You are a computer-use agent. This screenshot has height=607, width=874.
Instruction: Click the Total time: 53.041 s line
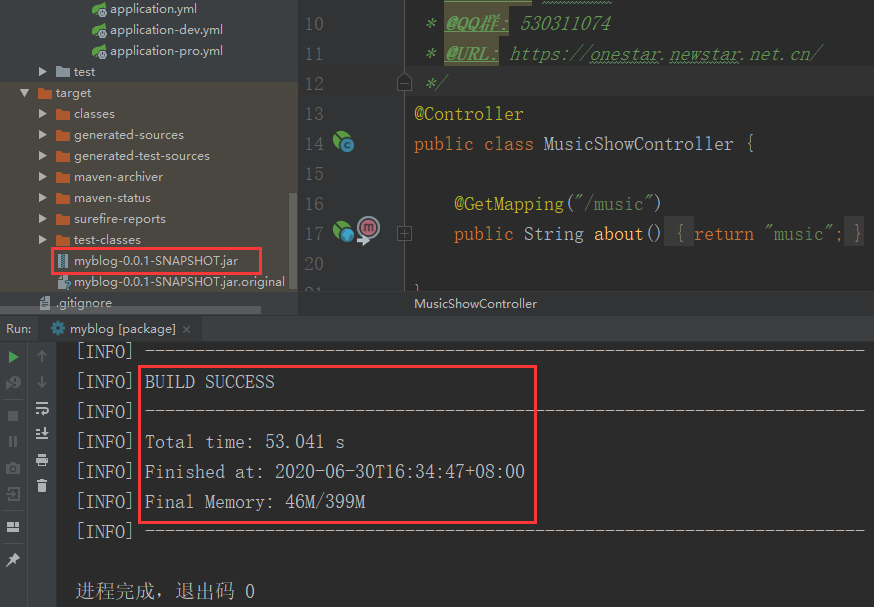point(245,442)
